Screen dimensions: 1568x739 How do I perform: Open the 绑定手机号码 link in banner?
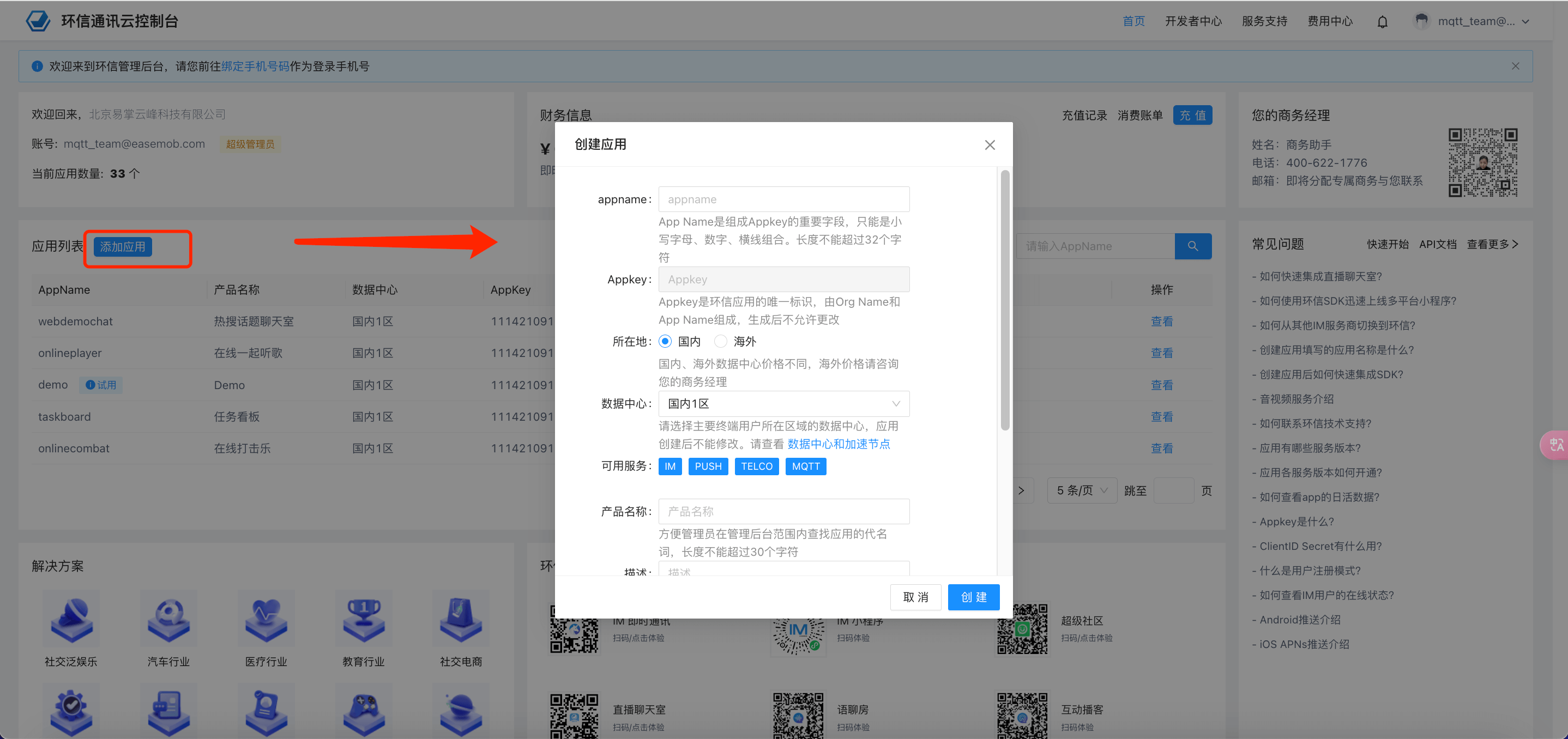point(256,66)
